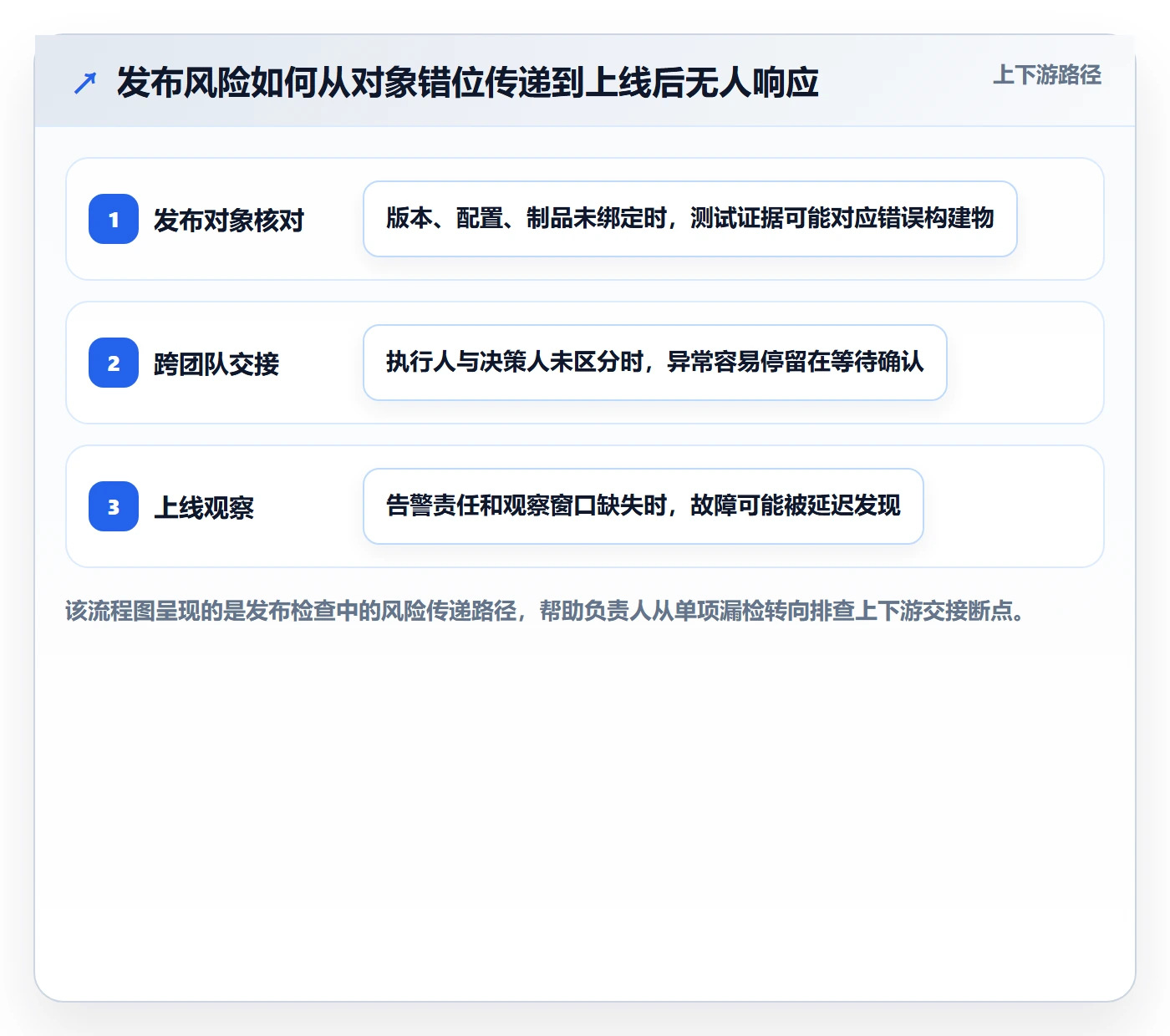
Task: Select the 发布对象核对 step label
Action: coord(229,221)
